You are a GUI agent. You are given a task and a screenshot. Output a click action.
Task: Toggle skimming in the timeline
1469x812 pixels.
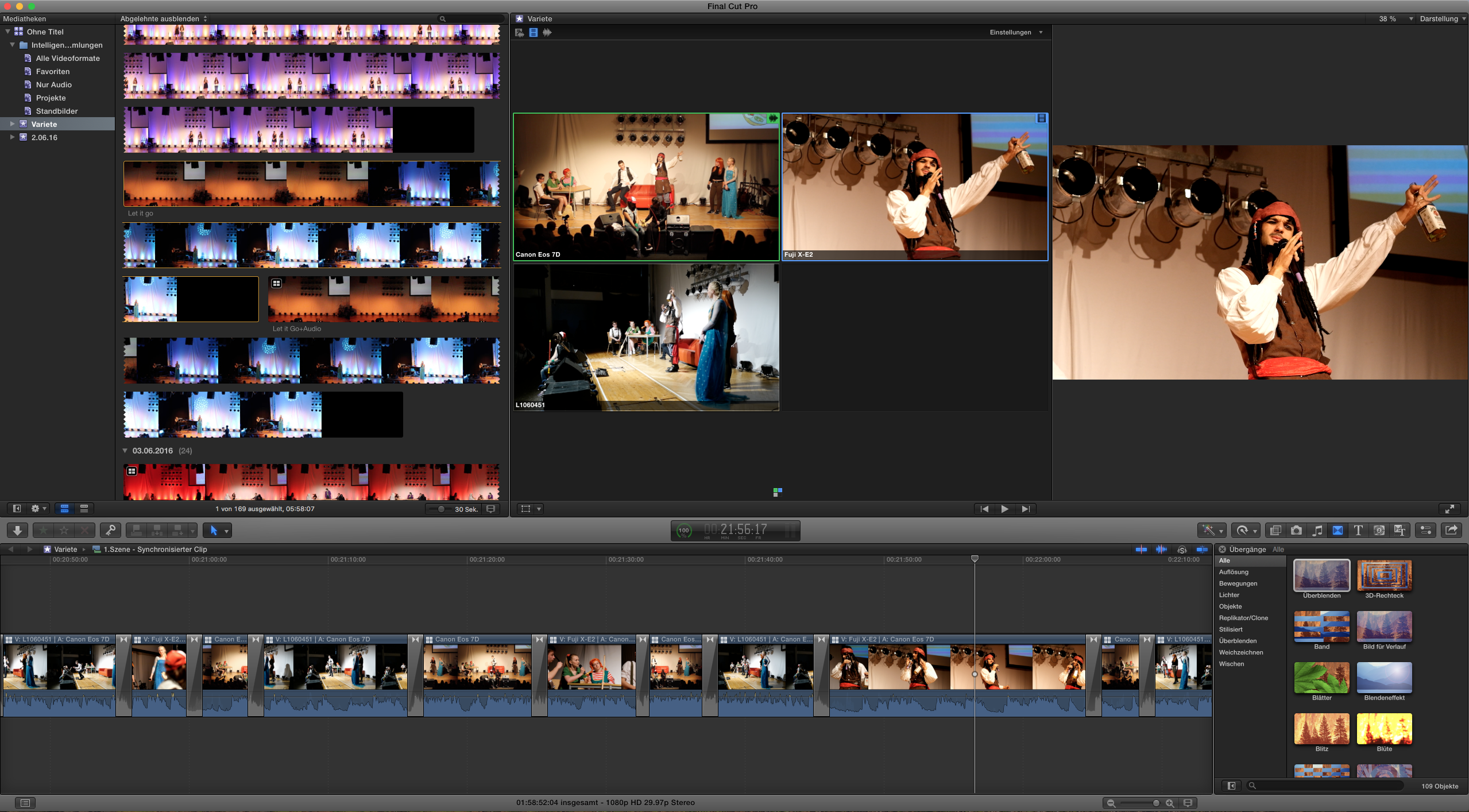1141,550
